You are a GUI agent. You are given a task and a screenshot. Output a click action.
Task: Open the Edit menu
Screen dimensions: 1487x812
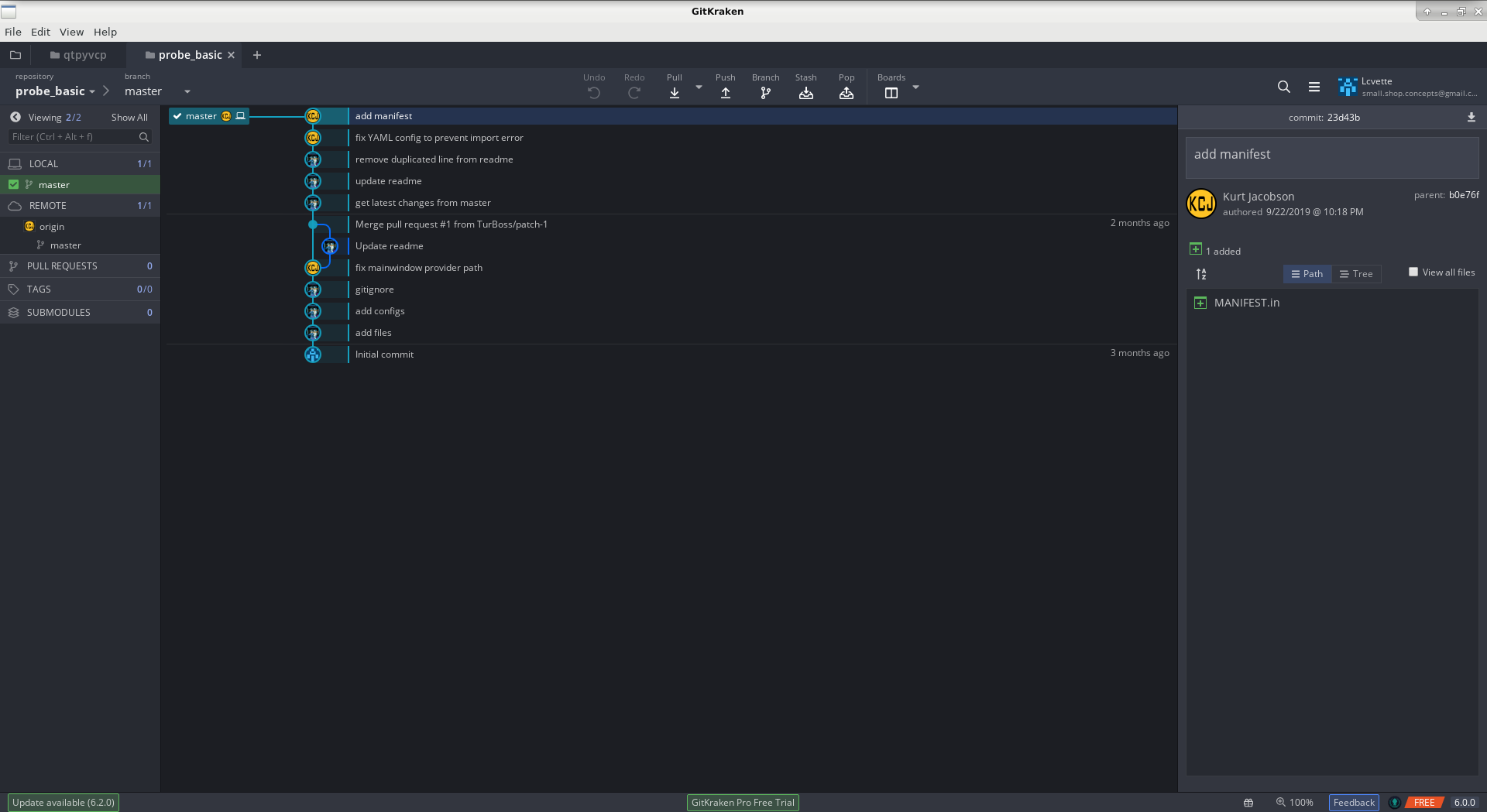click(x=40, y=32)
